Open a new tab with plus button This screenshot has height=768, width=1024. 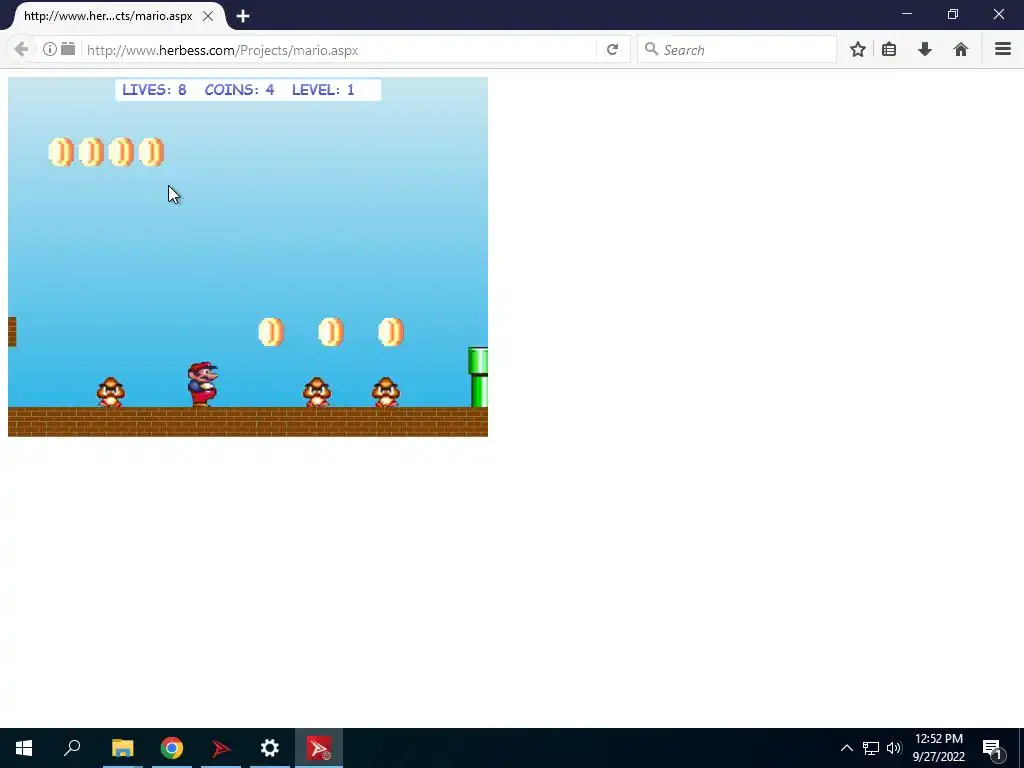click(x=243, y=16)
